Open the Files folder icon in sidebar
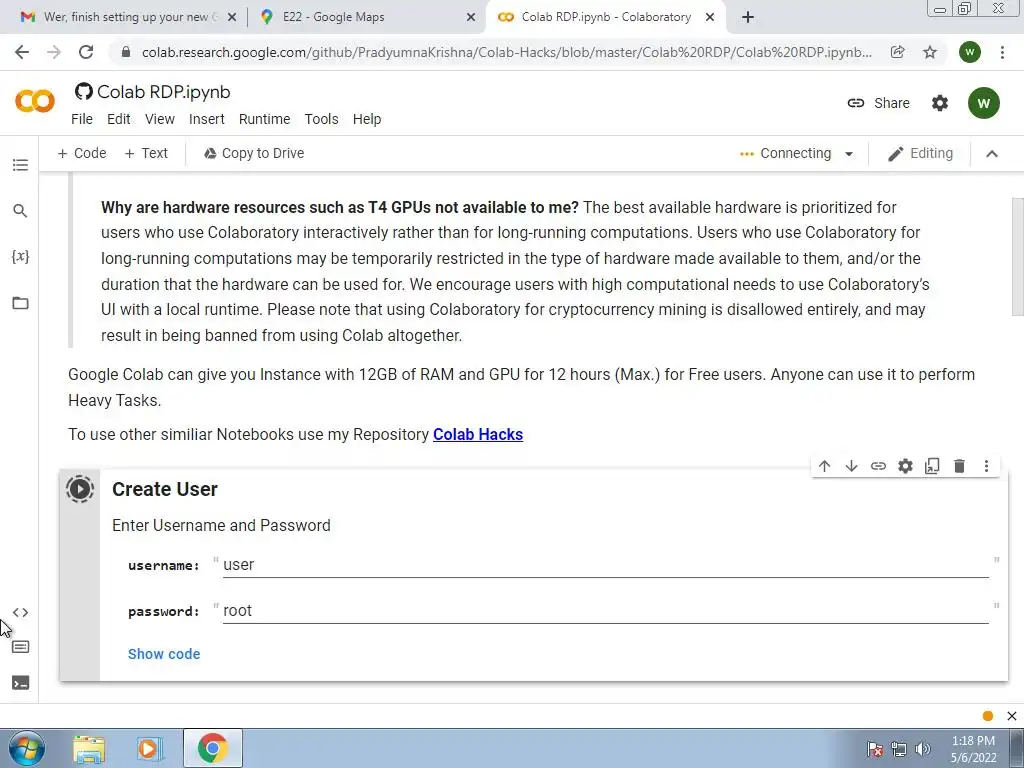1024x768 pixels. (20, 303)
